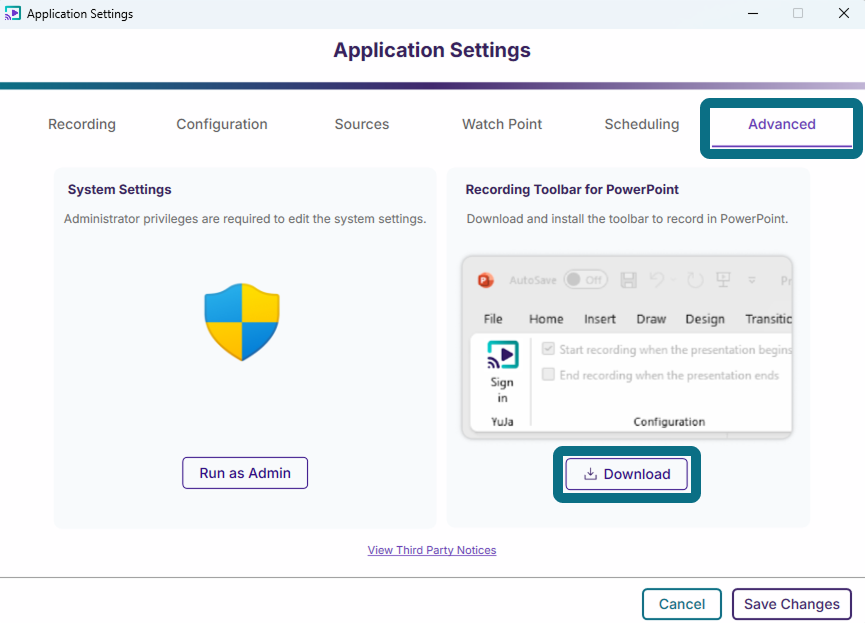This screenshot has width=865, height=623.
Task: Select the Scheduling tab
Action: pos(642,124)
